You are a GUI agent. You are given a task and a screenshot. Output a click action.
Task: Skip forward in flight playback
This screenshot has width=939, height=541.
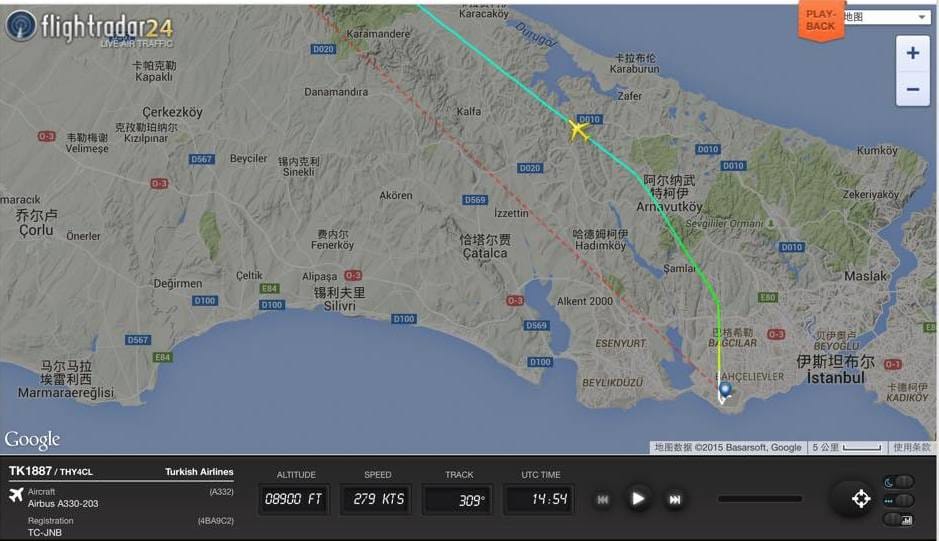click(x=675, y=499)
